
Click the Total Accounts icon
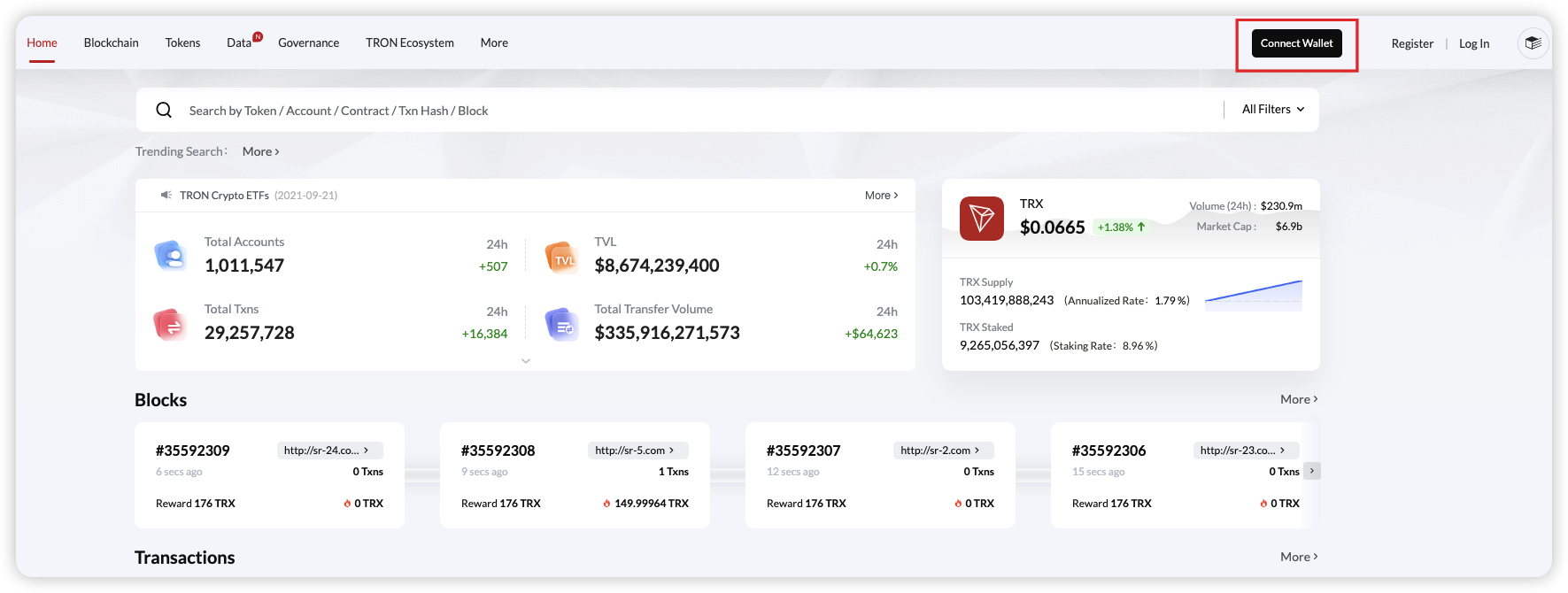click(170, 255)
